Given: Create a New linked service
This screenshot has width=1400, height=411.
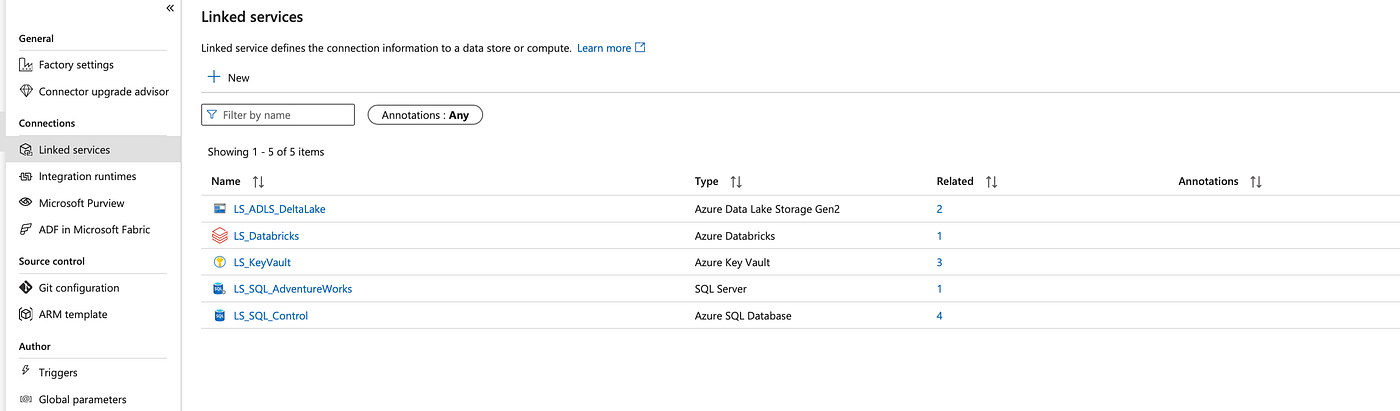Looking at the screenshot, I should (228, 77).
